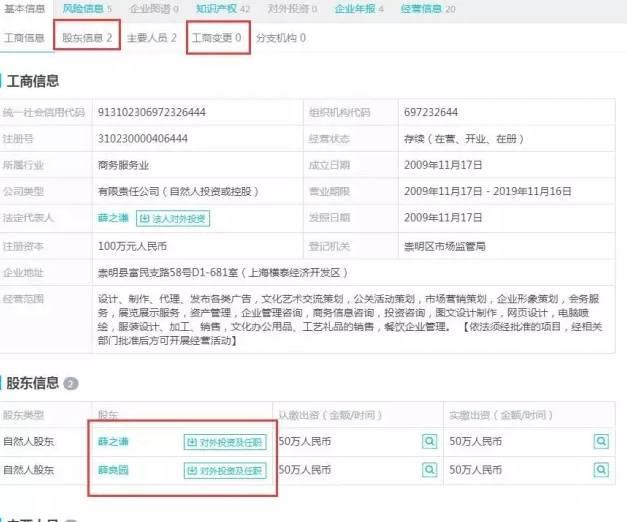Select the 分支机构 0 sub-tab
627x522 pixels.
pyautogui.click(x=281, y=38)
